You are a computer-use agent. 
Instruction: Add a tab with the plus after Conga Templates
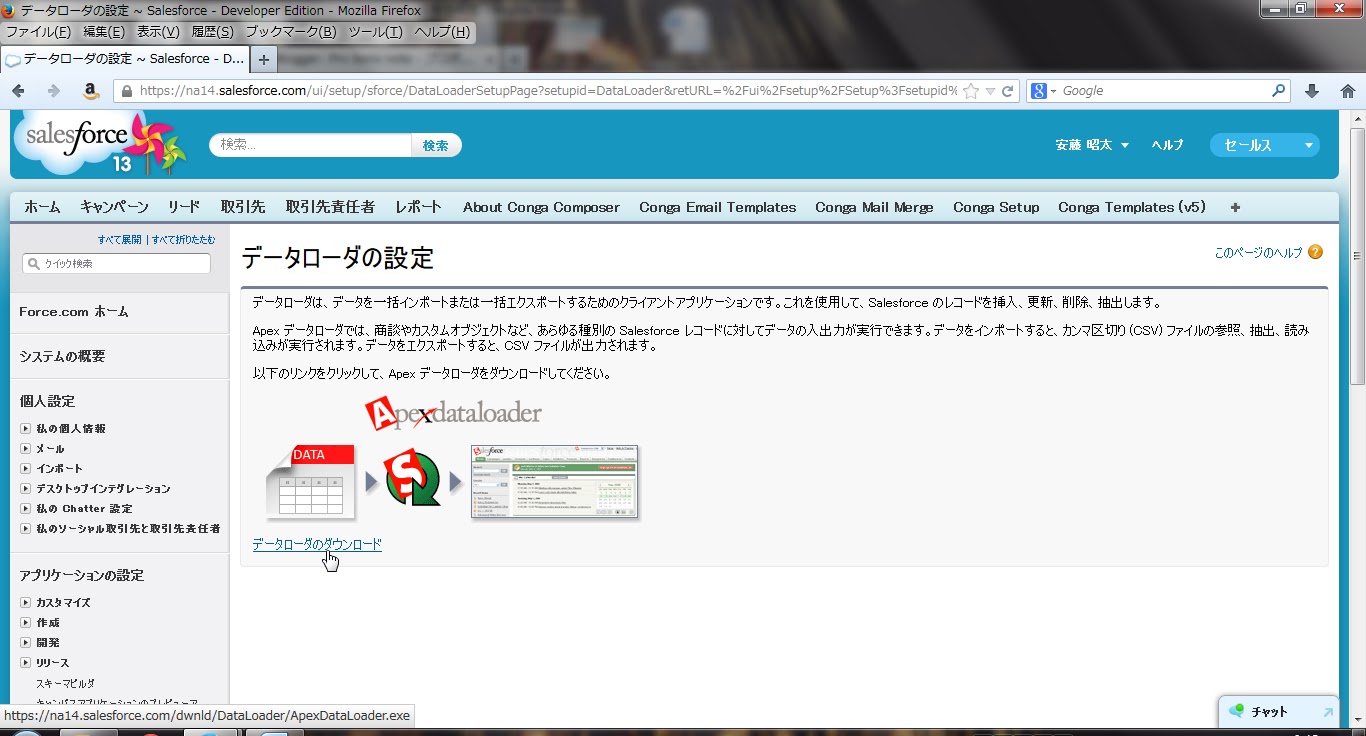[x=1235, y=207]
